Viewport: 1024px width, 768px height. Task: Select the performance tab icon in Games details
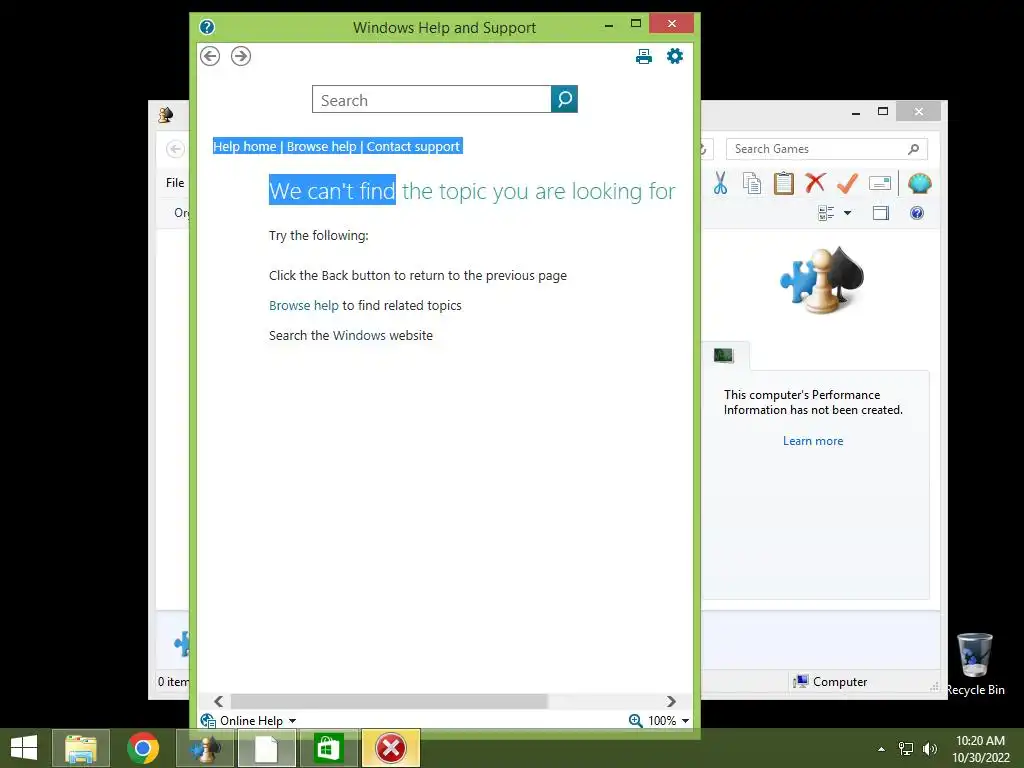(x=724, y=355)
